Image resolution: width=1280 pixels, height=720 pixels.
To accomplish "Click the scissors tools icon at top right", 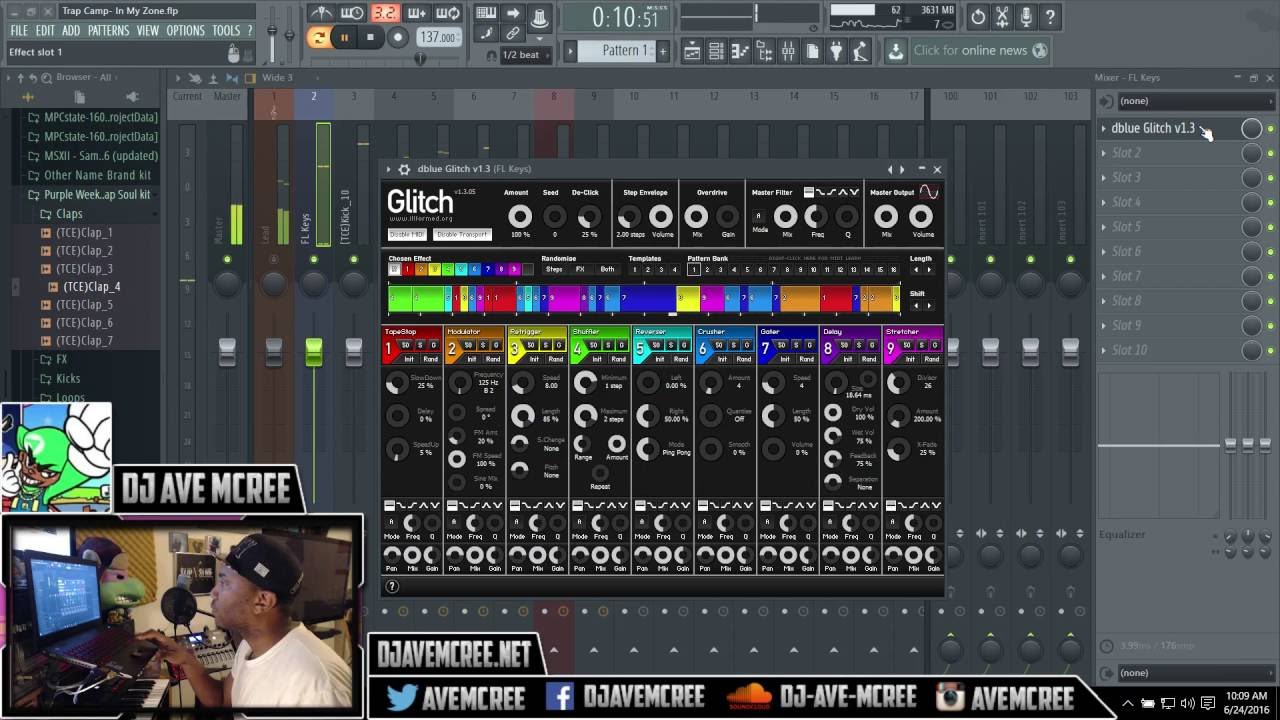I will coord(1002,16).
